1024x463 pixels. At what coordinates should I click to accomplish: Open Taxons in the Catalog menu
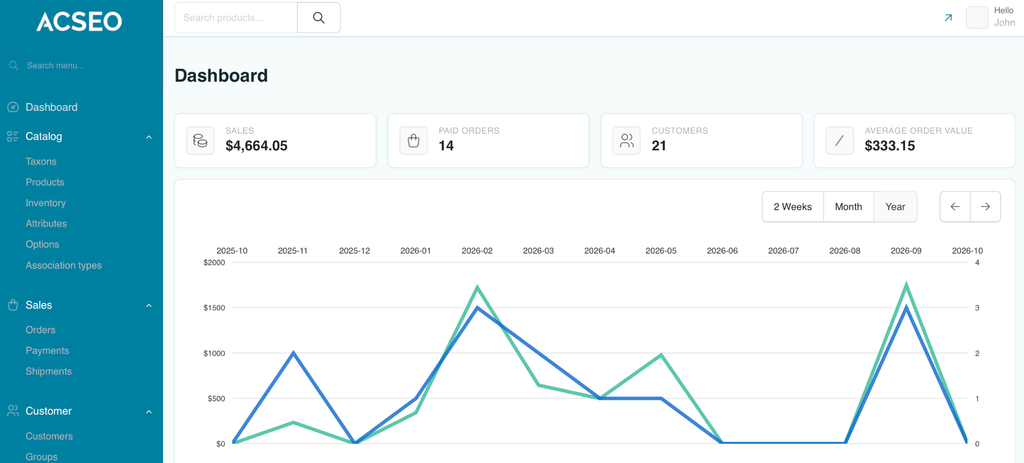click(x=41, y=161)
